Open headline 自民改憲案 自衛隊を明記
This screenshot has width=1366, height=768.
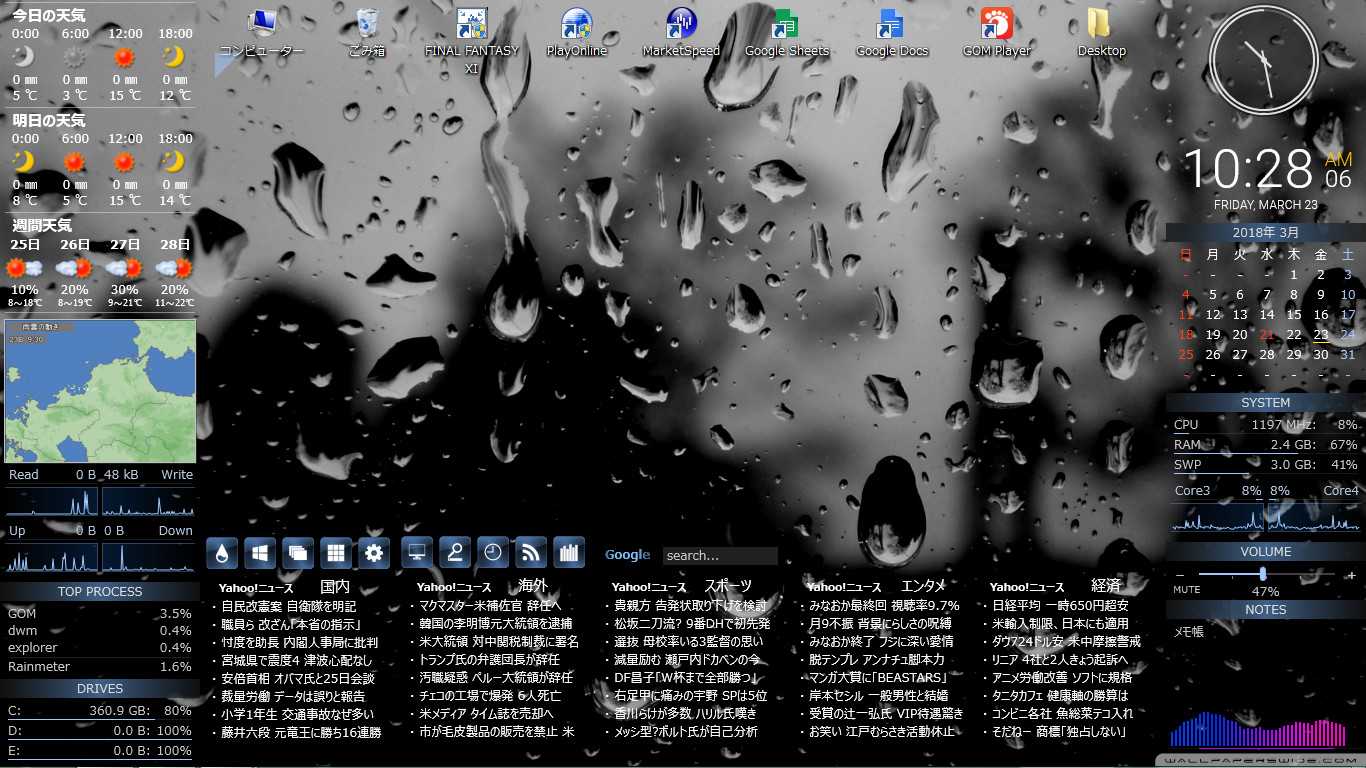(288, 605)
